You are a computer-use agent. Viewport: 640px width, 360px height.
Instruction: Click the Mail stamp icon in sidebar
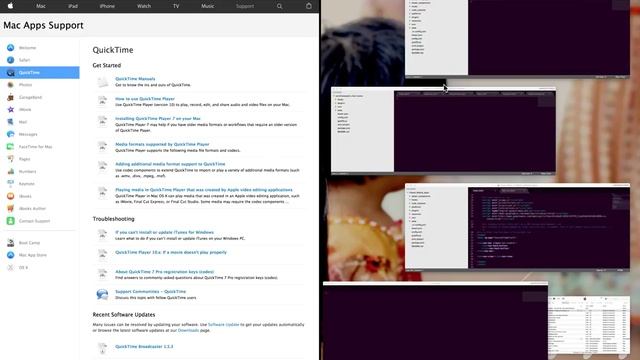(11, 122)
